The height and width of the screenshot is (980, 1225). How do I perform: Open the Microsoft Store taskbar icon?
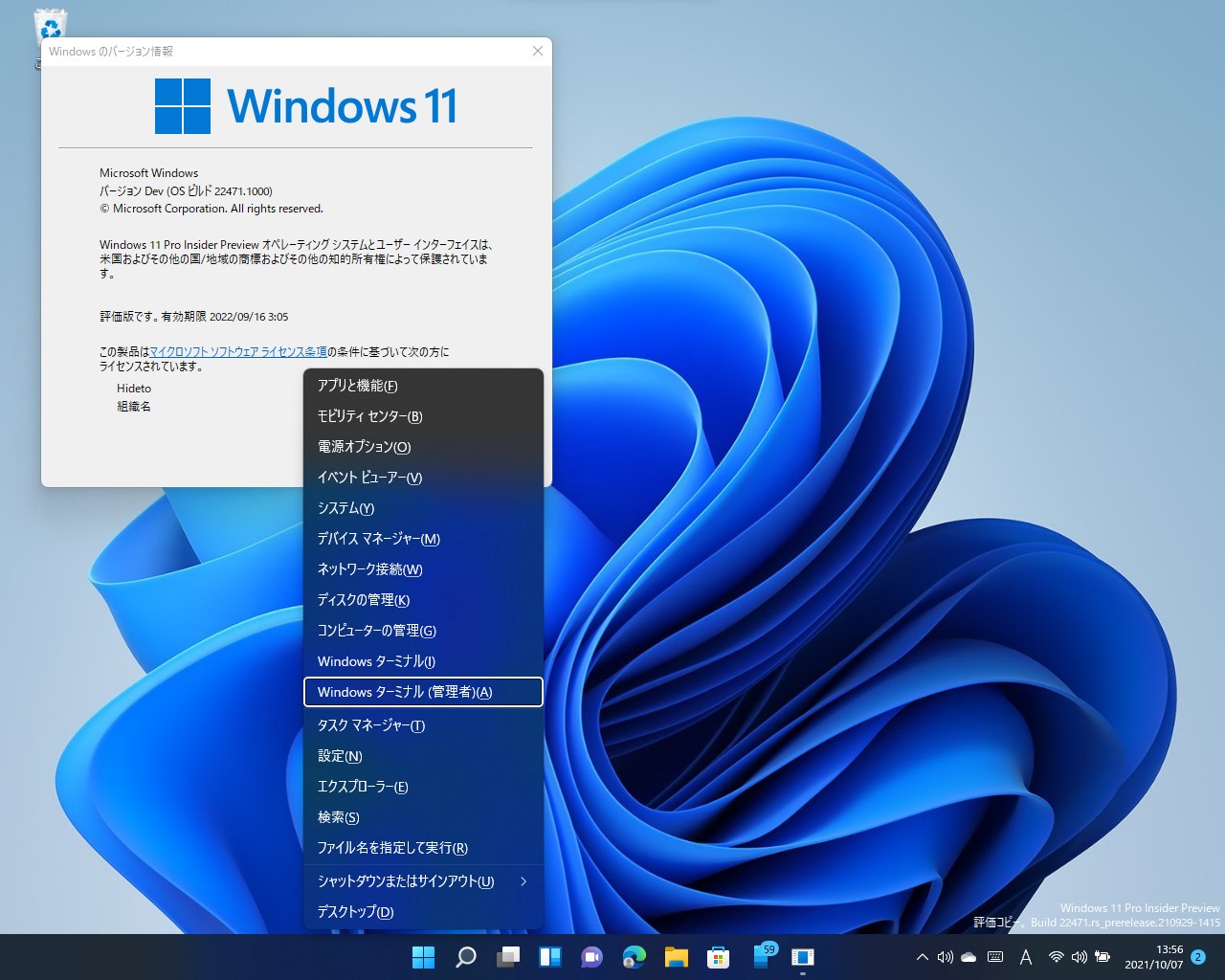(718, 957)
